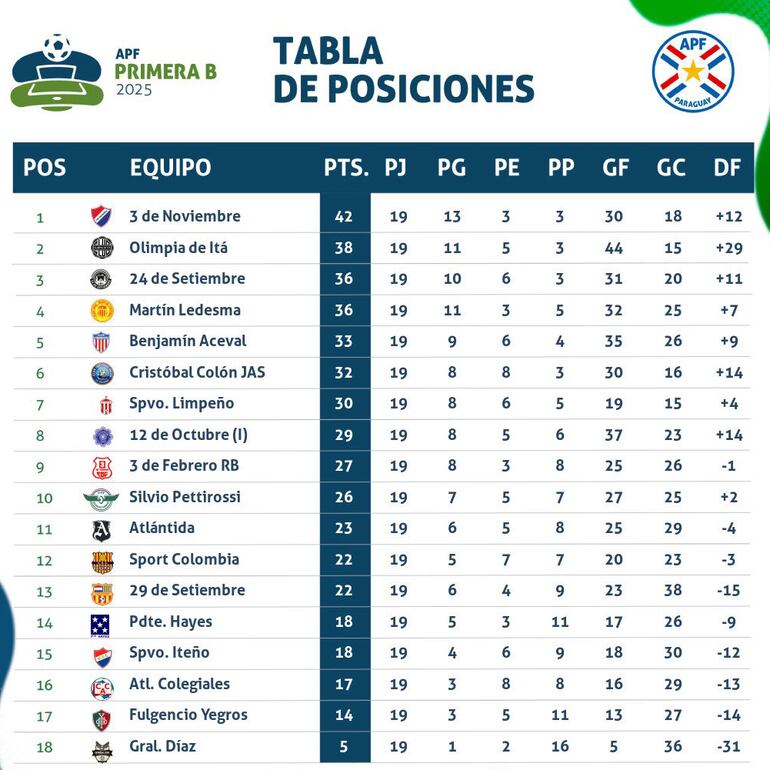Select the PTS. column header
Viewport: 770px width, 770px height.
point(346,168)
